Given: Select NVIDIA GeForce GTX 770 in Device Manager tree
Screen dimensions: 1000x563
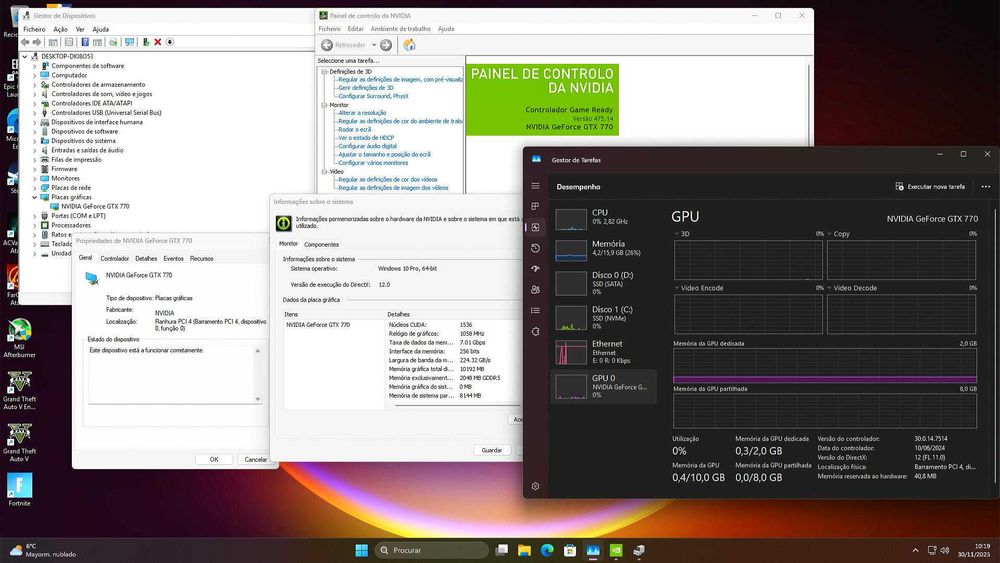Looking at the screenshot, I should coord(95,207).
